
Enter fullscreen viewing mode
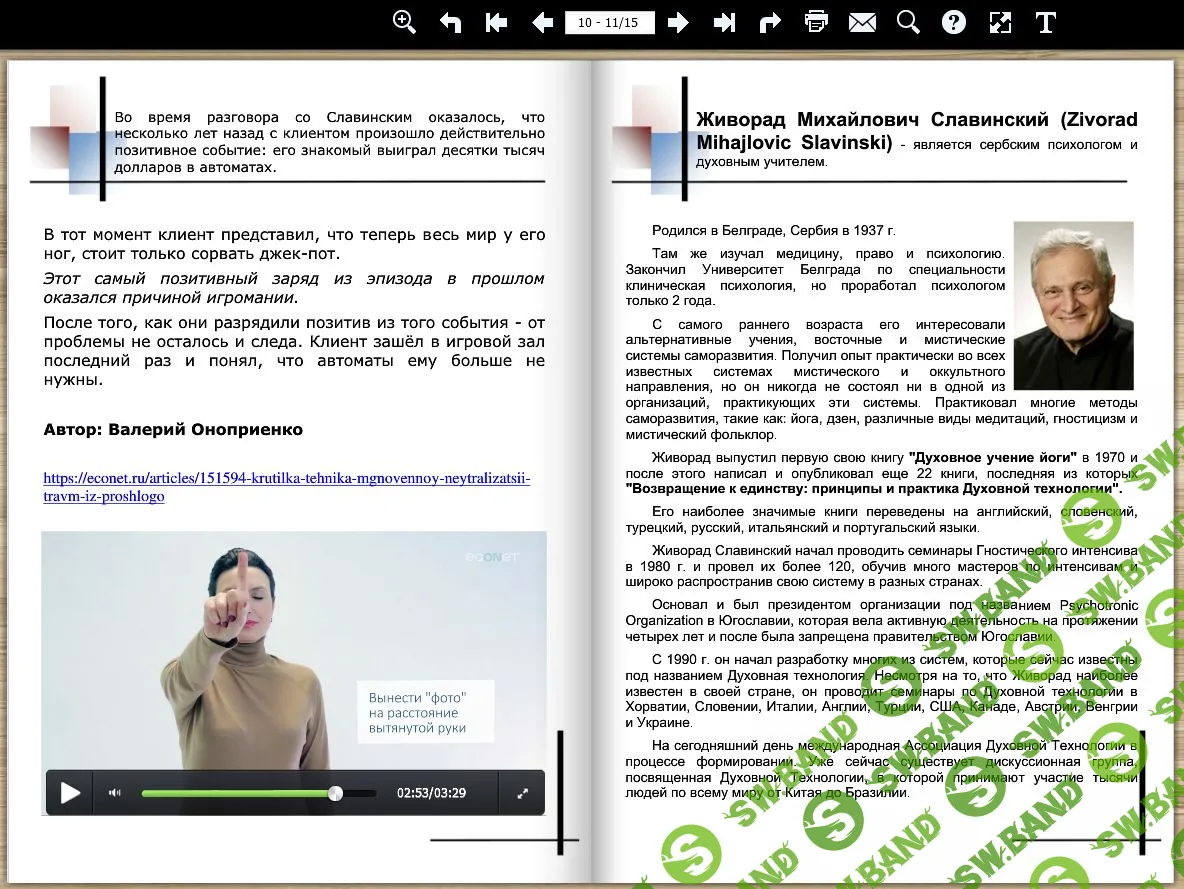pyautogui.click(x=1000, y=21)
